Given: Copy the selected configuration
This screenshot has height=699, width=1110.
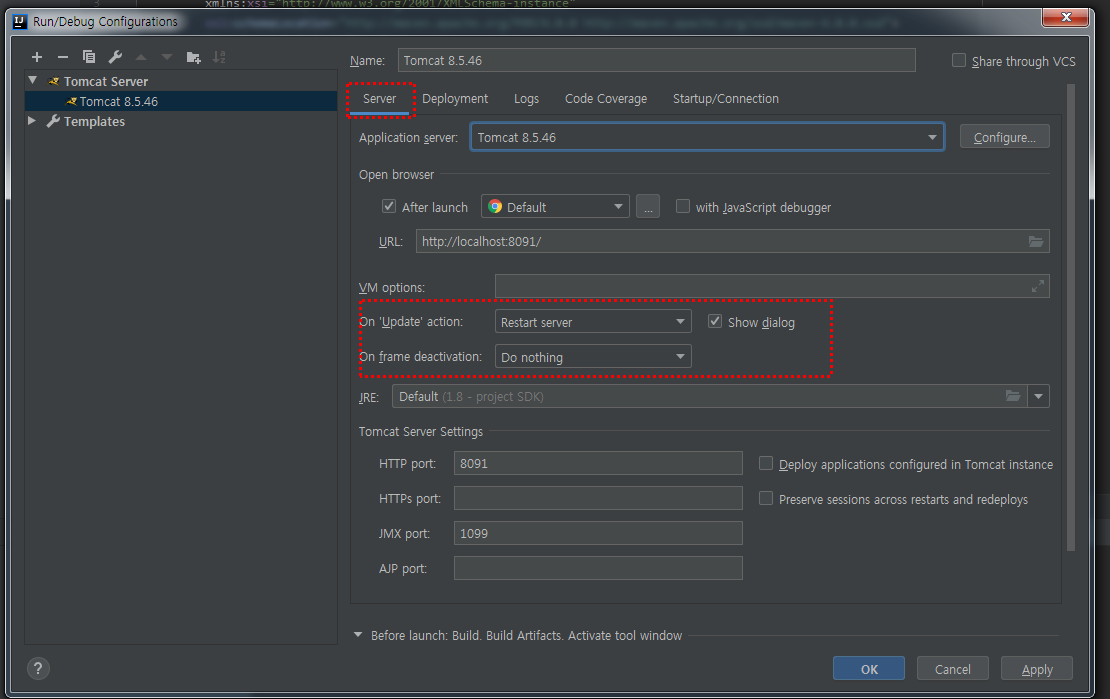Looking at the screenshot, I should click(88, 57).
